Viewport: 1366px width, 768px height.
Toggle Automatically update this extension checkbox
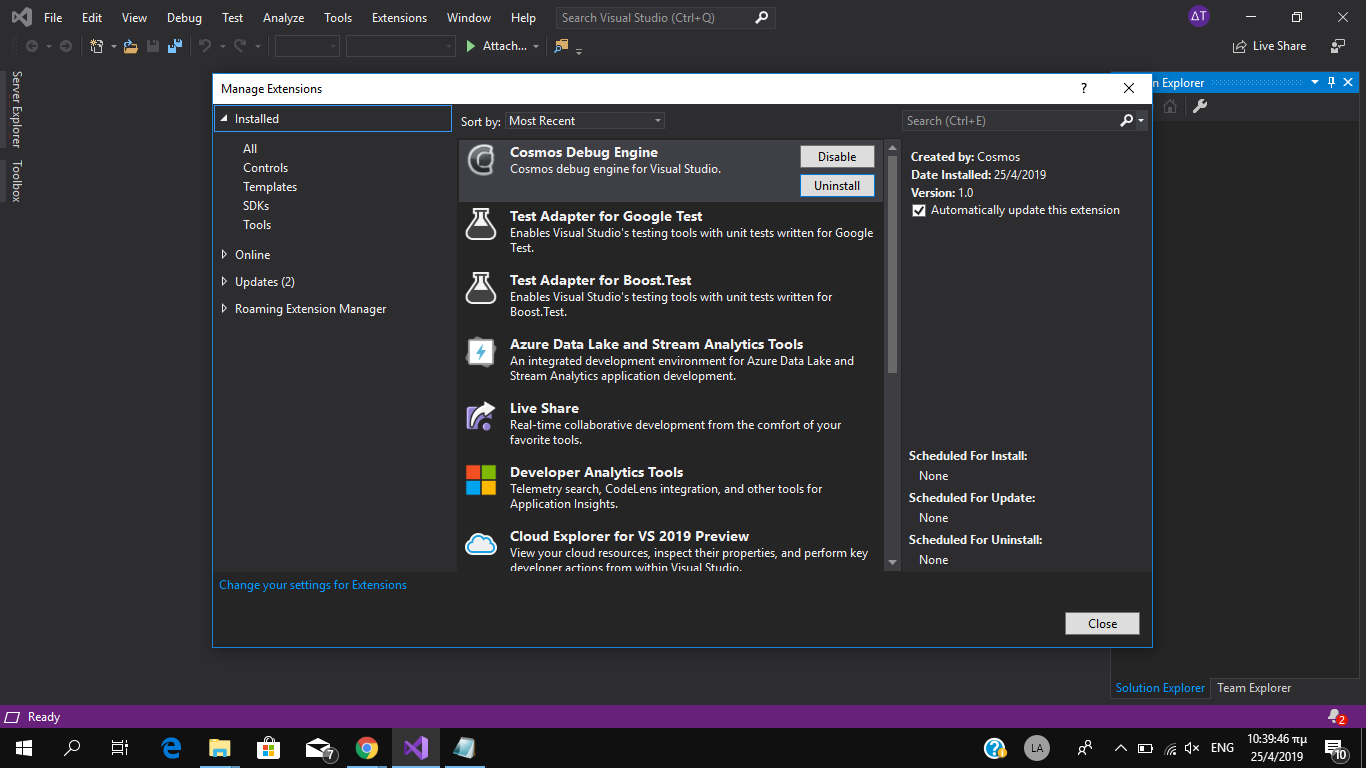[919, 211]
